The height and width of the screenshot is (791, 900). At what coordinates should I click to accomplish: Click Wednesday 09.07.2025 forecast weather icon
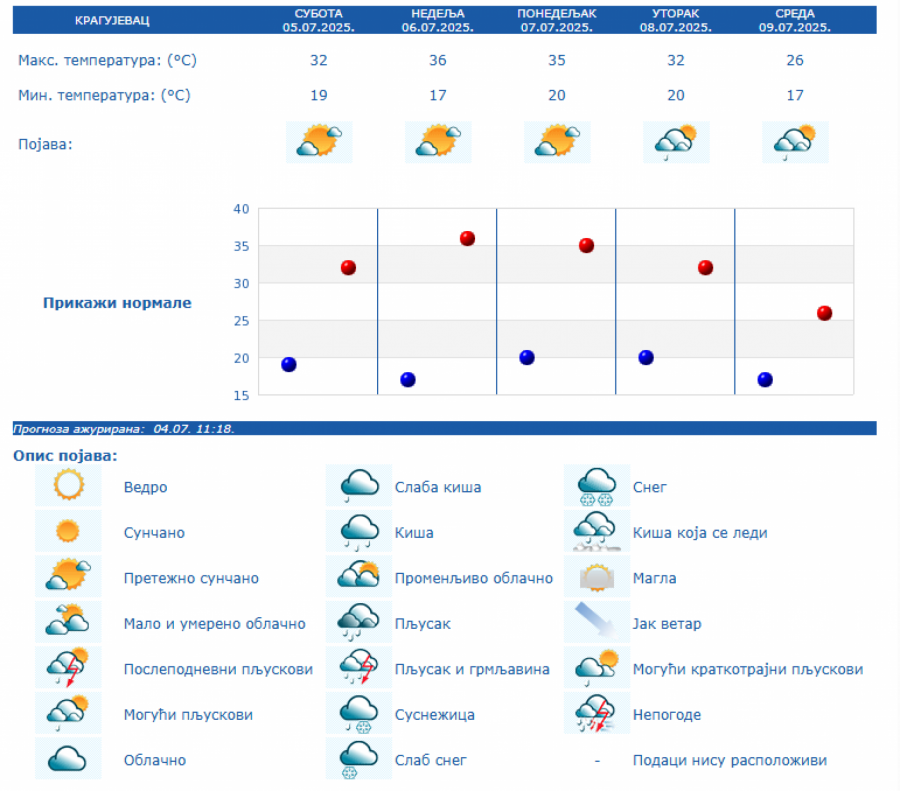point(795,141)
